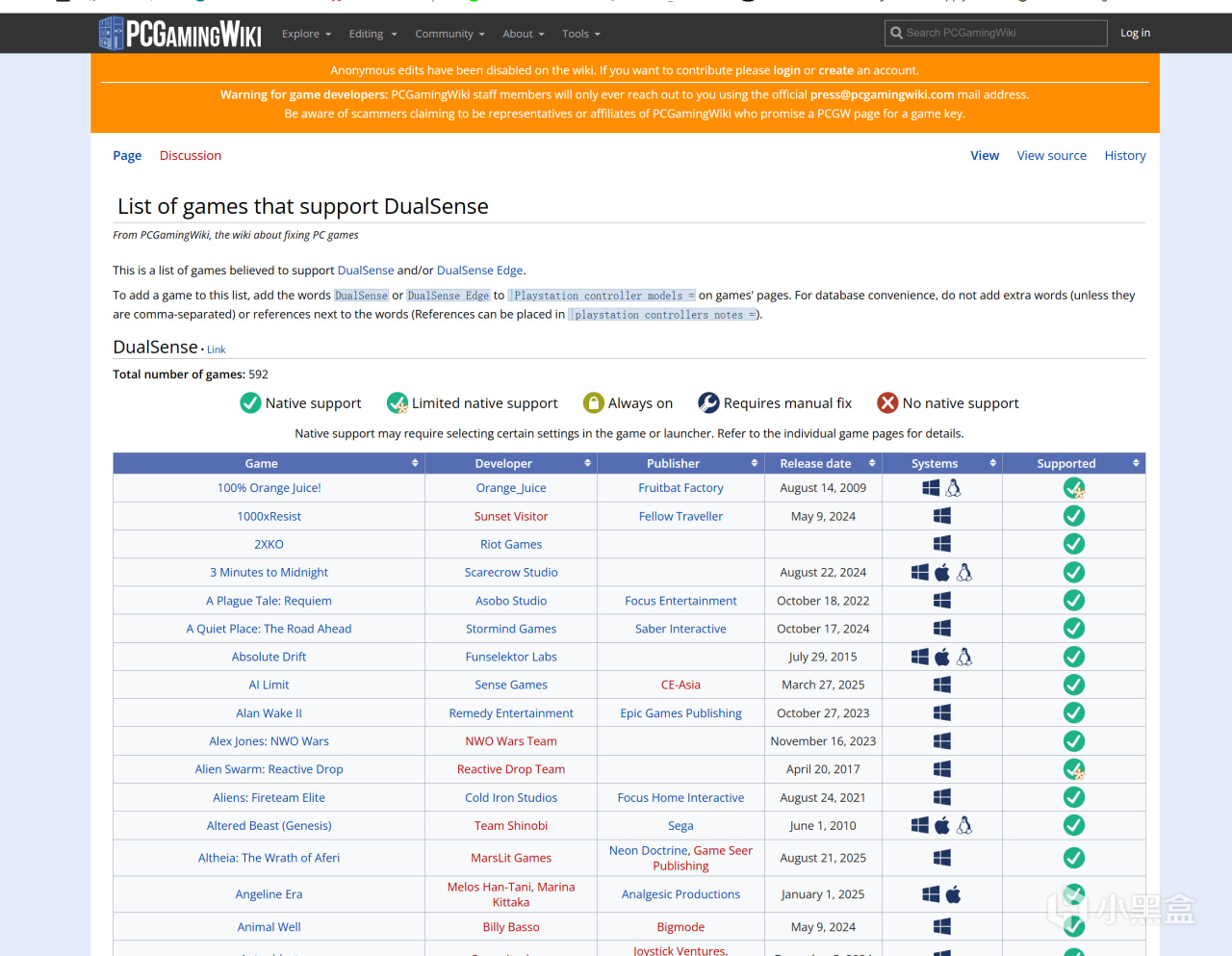The image size is (1232, 956).
Task: Click the macOS icon in Absolute Drift row
Action: point(942,657)
